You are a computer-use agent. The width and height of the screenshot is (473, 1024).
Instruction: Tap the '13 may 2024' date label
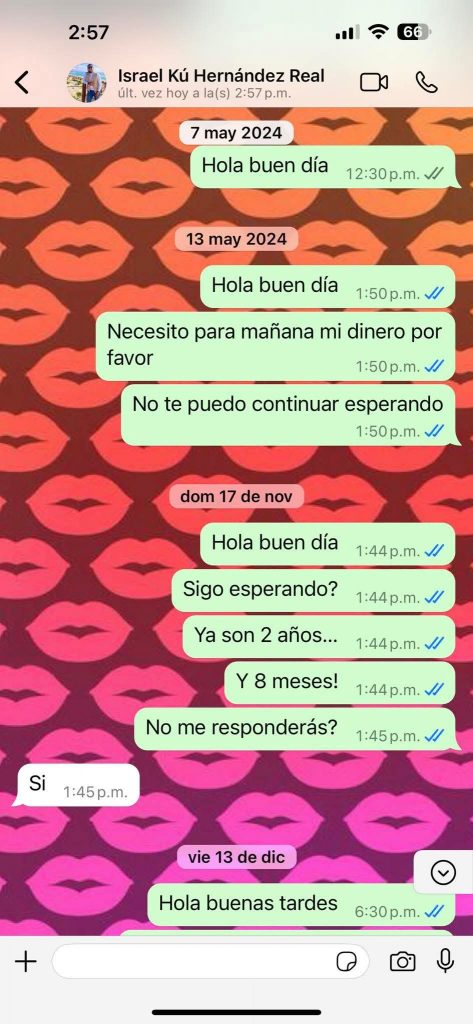pyautogui.click(x=236, y=239)
